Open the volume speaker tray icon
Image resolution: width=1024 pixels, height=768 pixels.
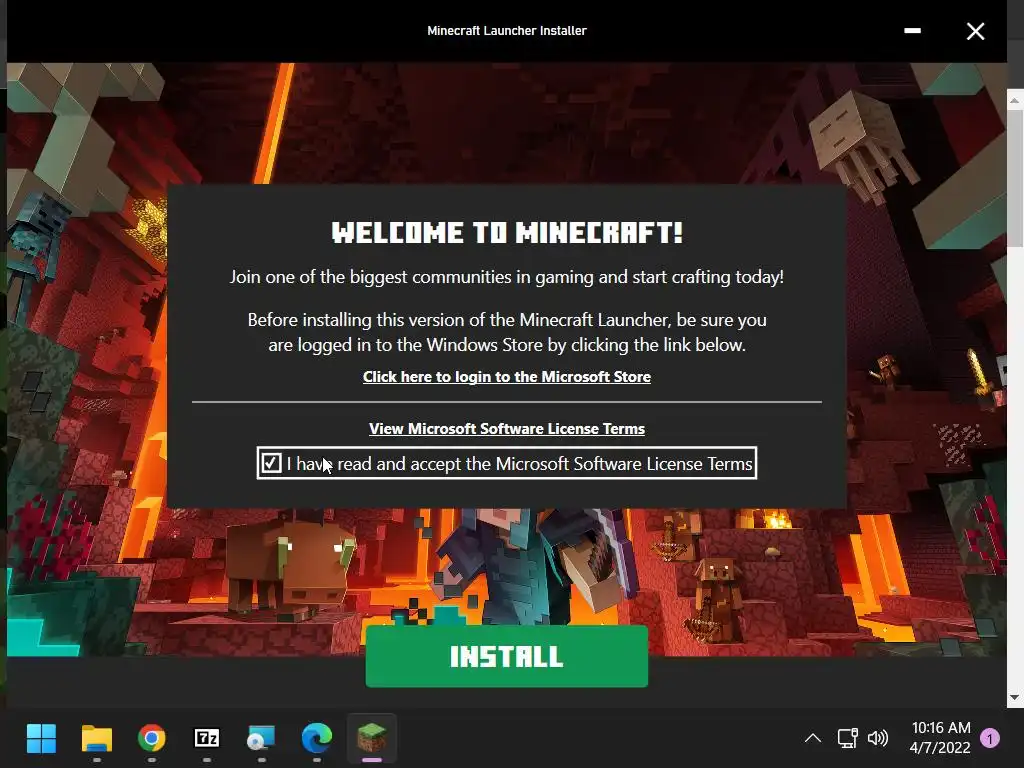[x=878, y=738]
